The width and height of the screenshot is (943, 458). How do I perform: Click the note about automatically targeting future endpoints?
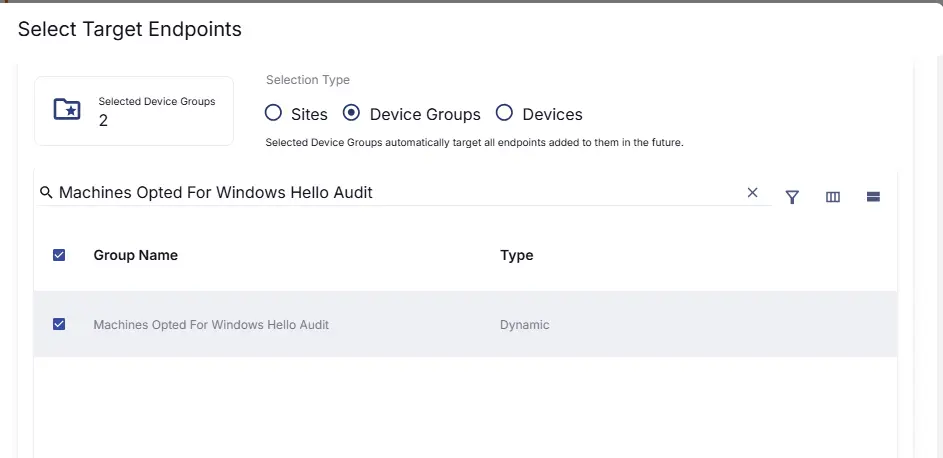click(x=474, y=143)
